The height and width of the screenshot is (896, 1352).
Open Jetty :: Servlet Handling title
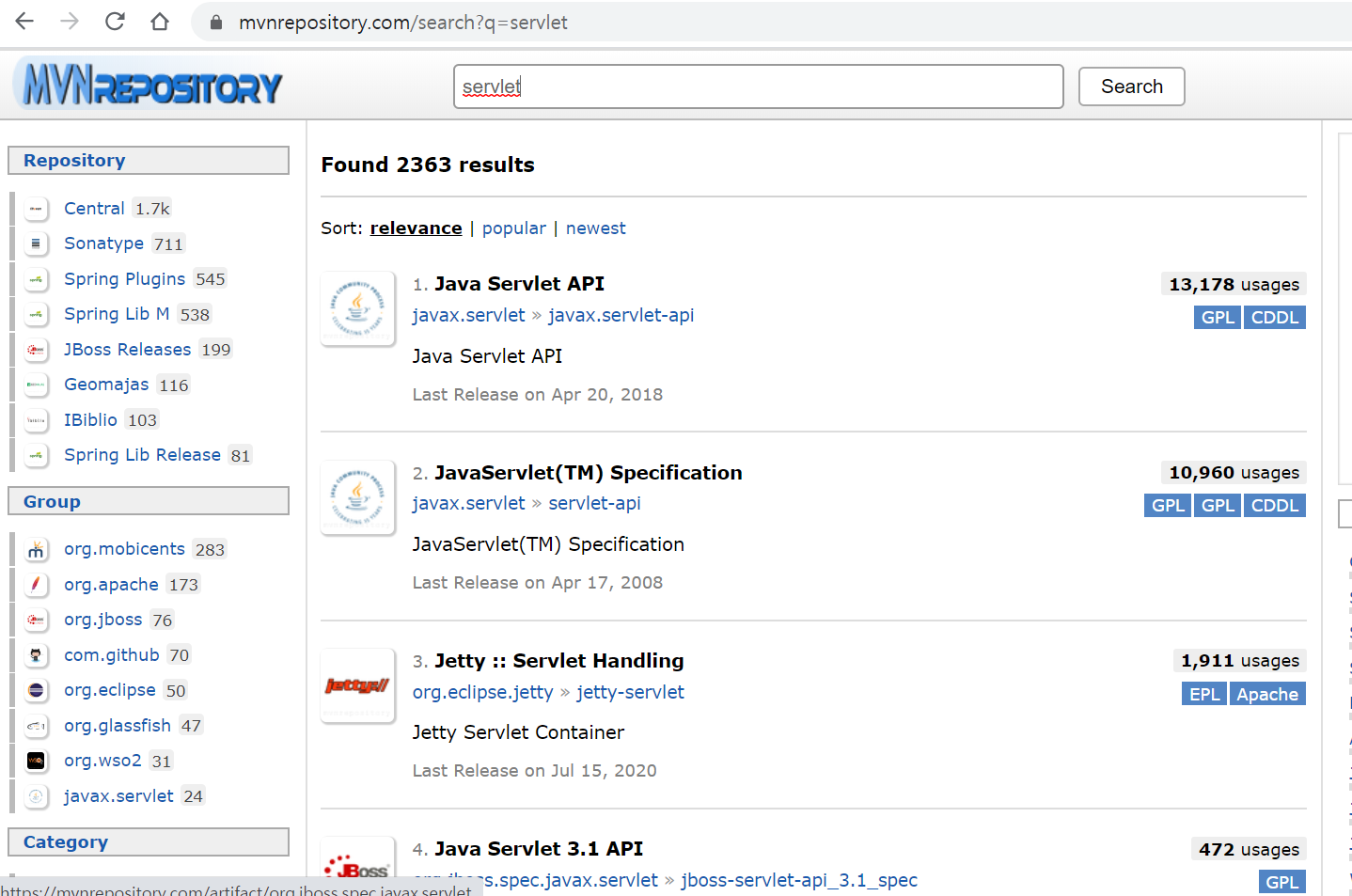tap(559, 661)
